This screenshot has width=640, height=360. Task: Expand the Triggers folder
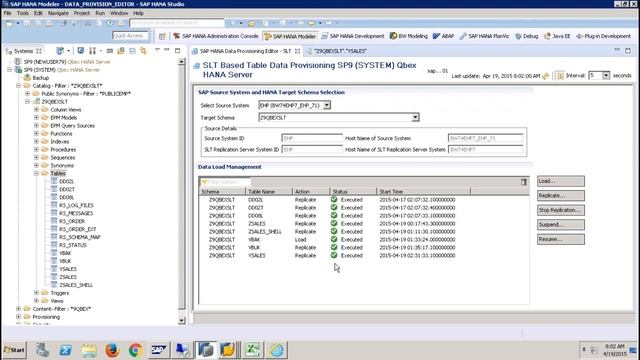(36, 293)
